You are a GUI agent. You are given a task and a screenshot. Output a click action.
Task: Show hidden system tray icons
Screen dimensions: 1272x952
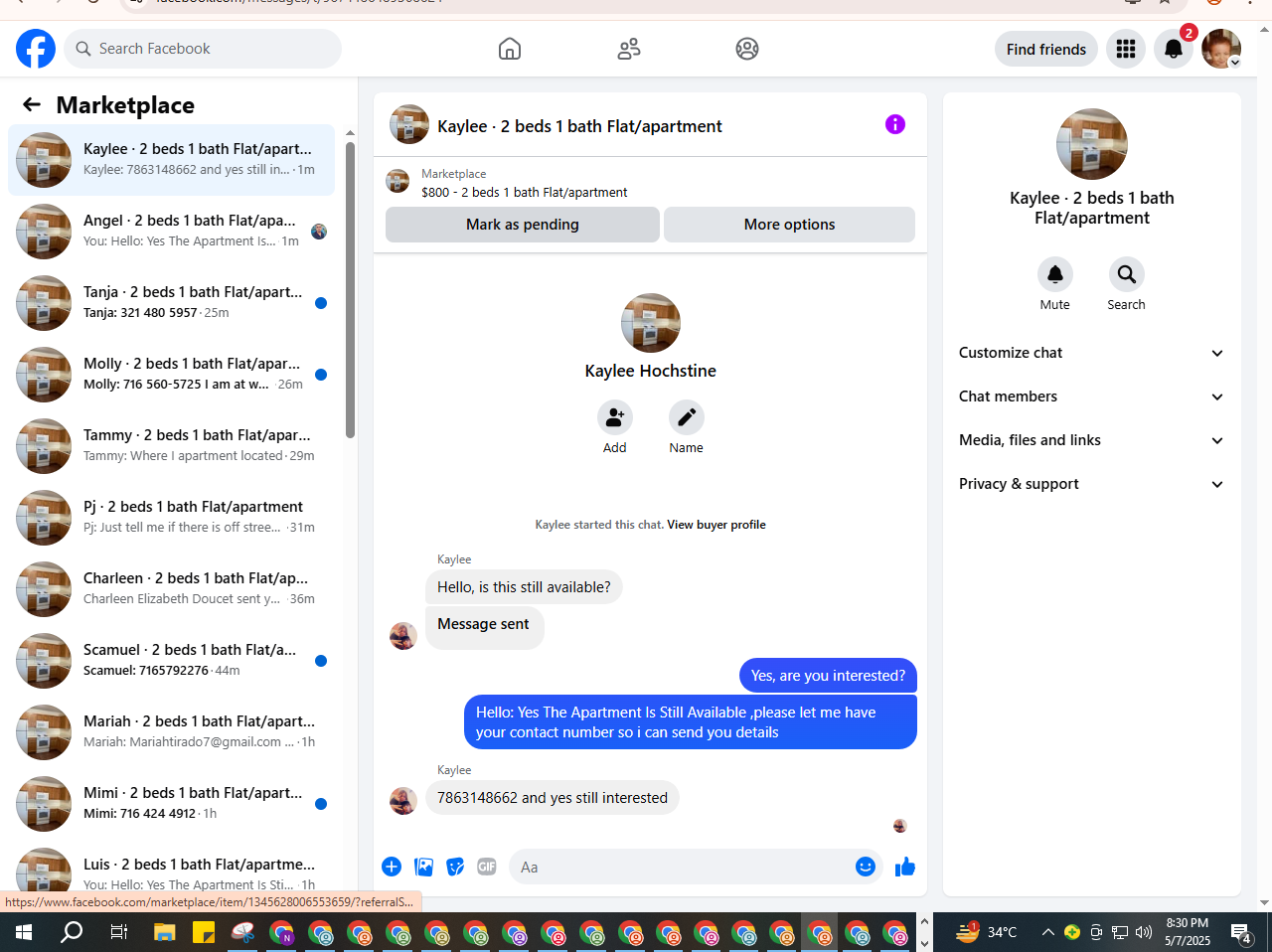click(x=1047, y=932)
